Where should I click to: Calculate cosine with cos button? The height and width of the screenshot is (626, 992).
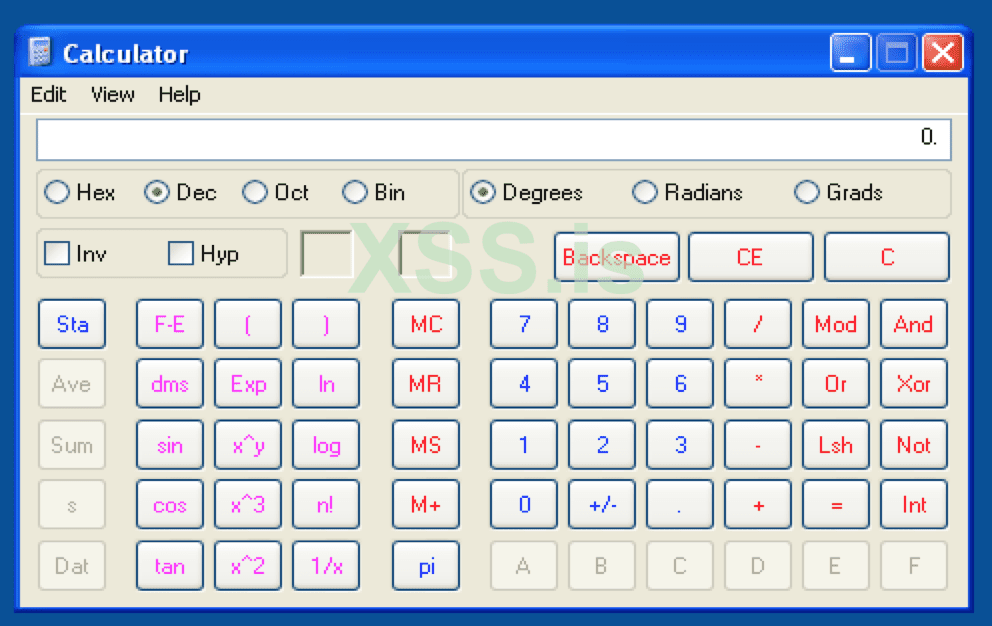170,504
